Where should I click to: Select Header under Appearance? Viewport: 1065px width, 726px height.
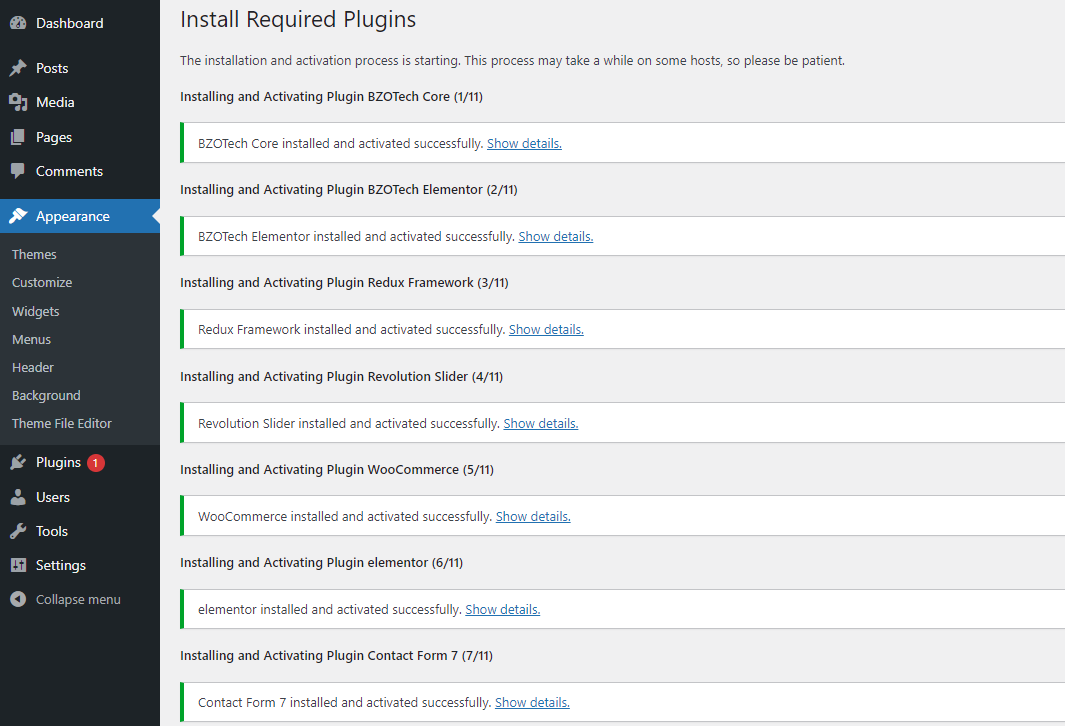point(33,367)
